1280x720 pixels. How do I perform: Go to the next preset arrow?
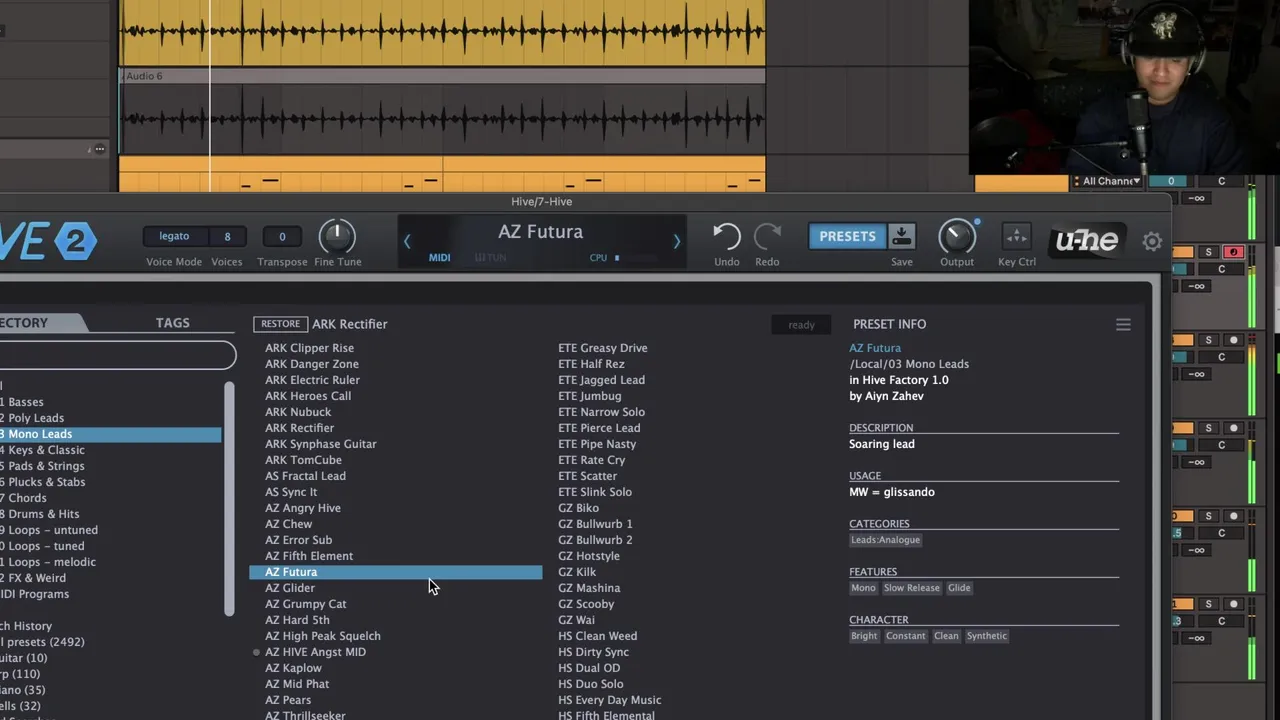(x=676, y=241)
